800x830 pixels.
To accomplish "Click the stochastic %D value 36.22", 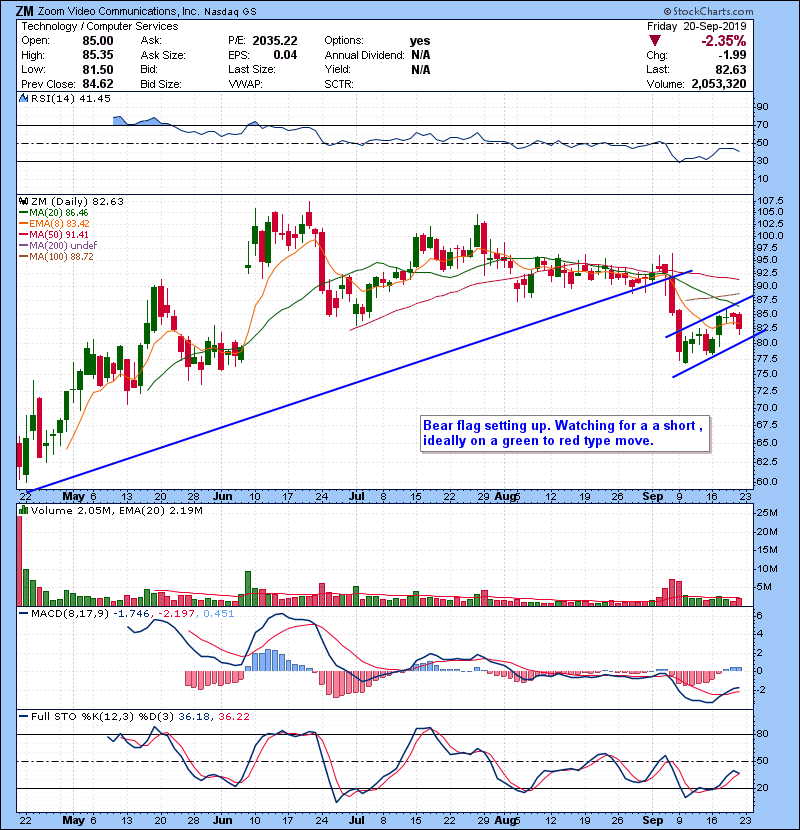I will tap(233, 717).
